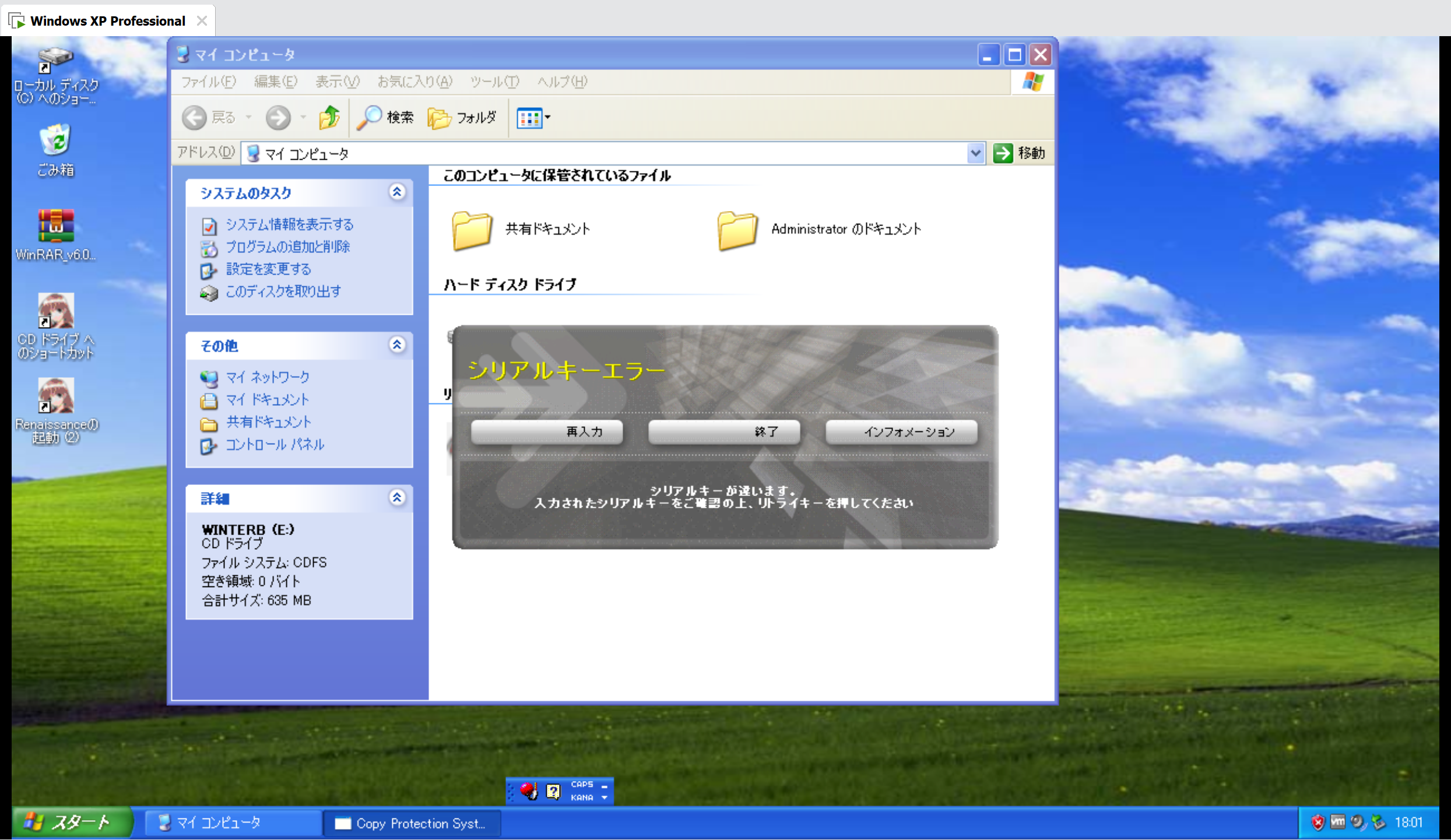This screenshot has height=840, width=1451.
Task: Click the eject disk icon in task panel
Action: pos(209,293)
